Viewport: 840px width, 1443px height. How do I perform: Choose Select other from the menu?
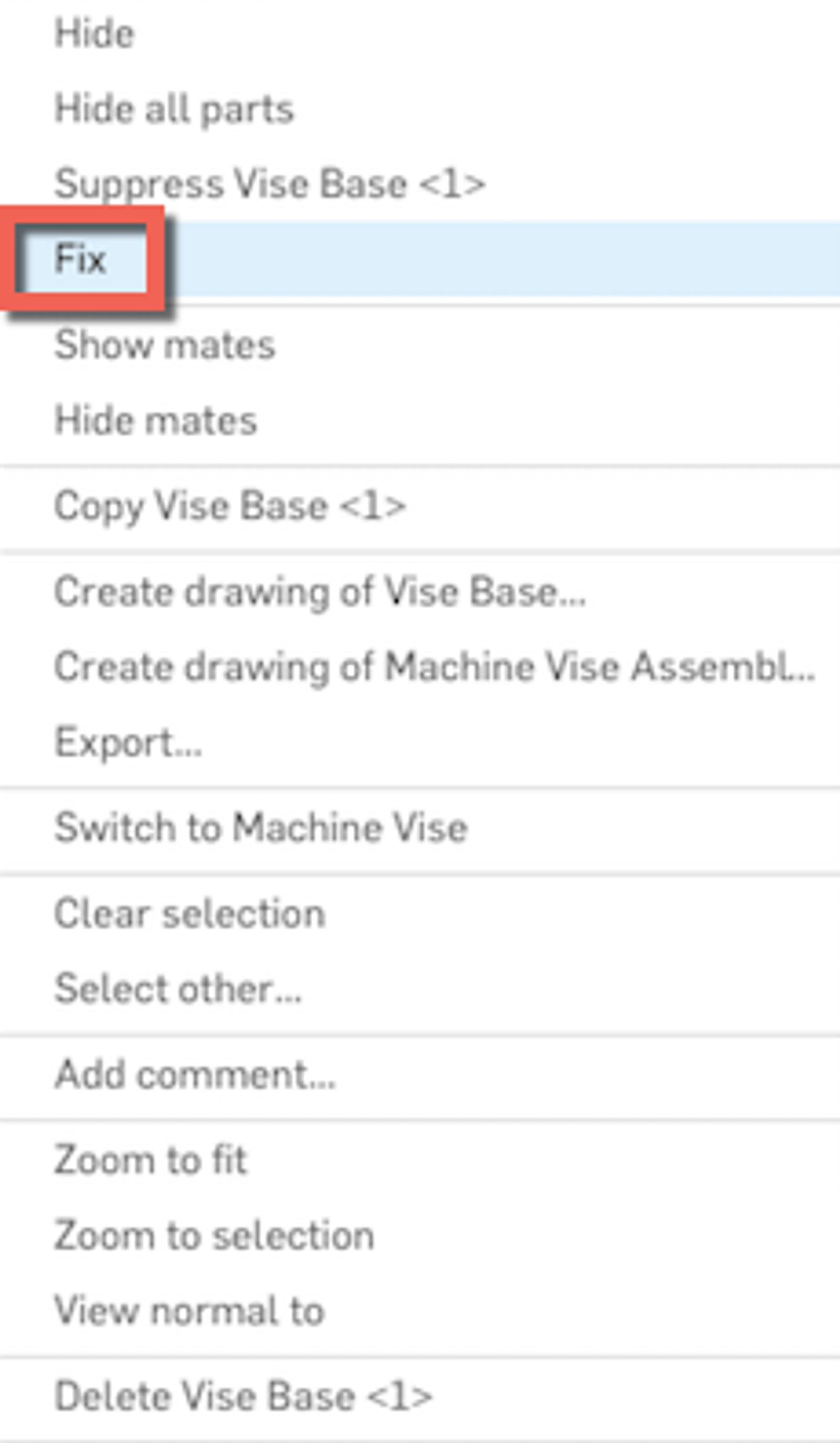[x=177, y=989]
